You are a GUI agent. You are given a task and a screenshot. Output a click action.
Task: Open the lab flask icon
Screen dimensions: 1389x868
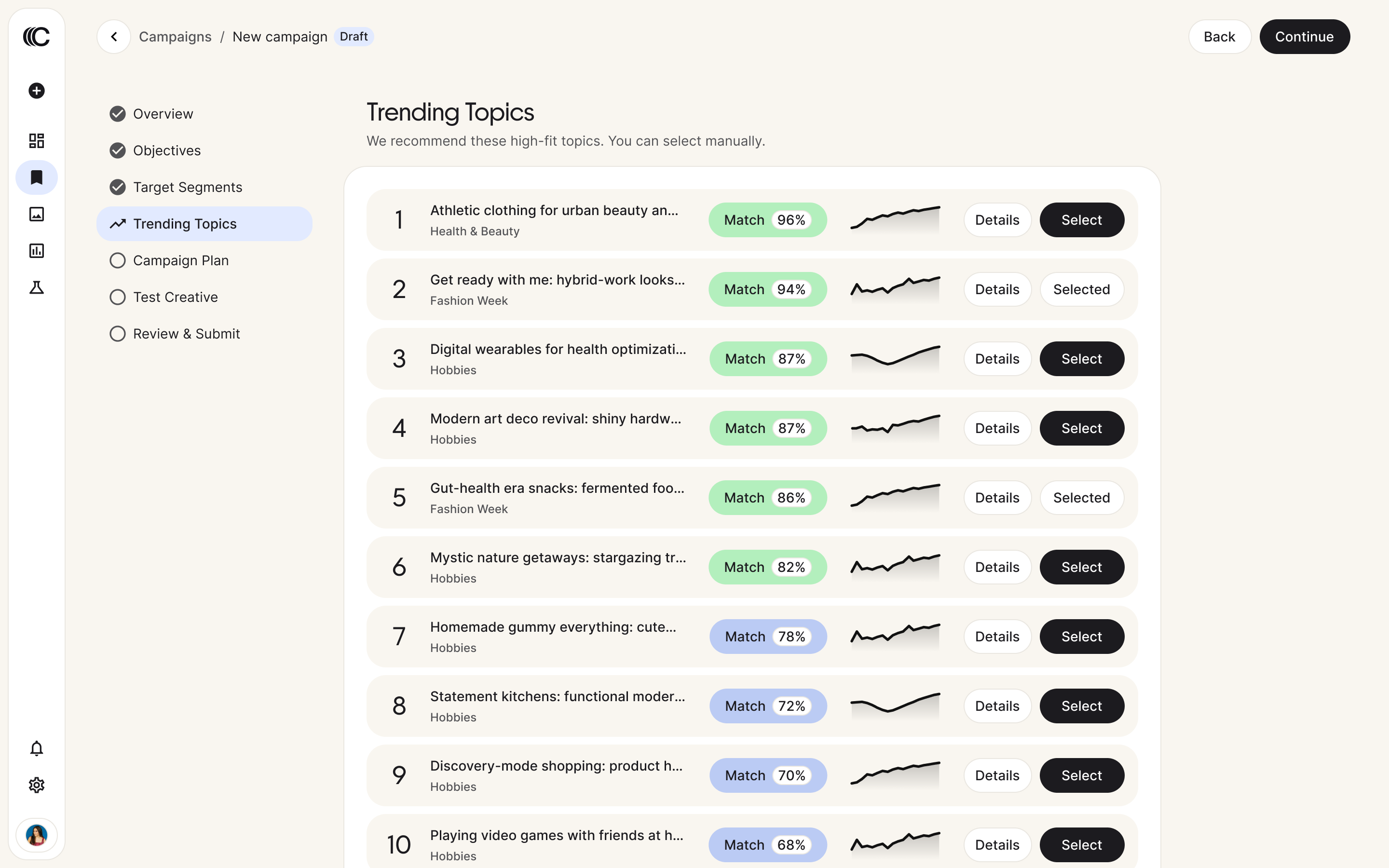pos(36,287)
